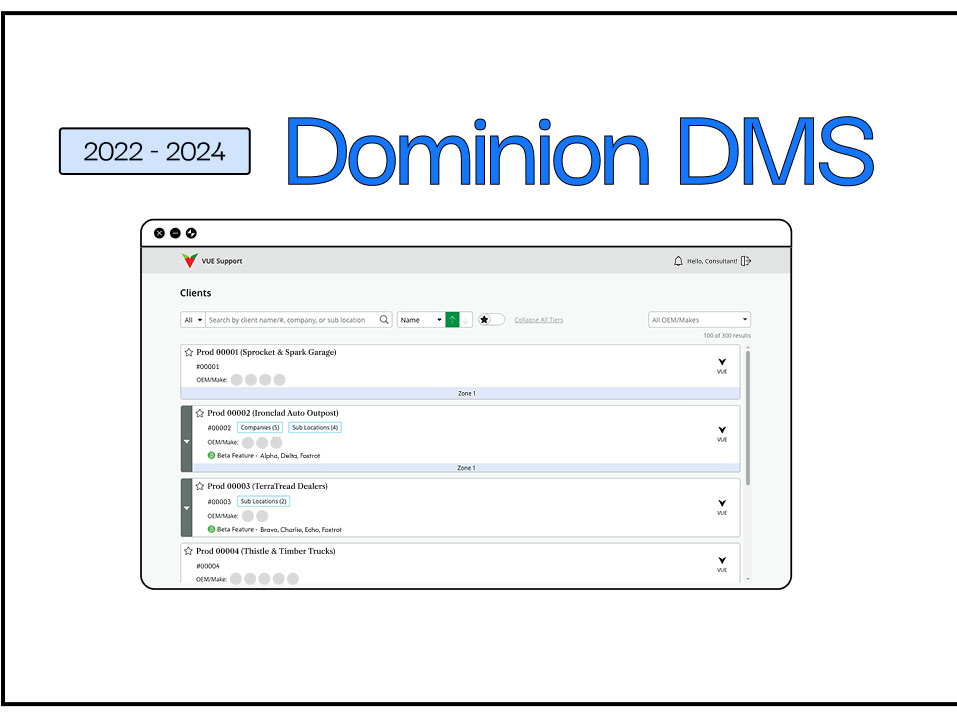957x718 pixels.
Task: Click the search magnifier icon
Action: coord(384,319)
